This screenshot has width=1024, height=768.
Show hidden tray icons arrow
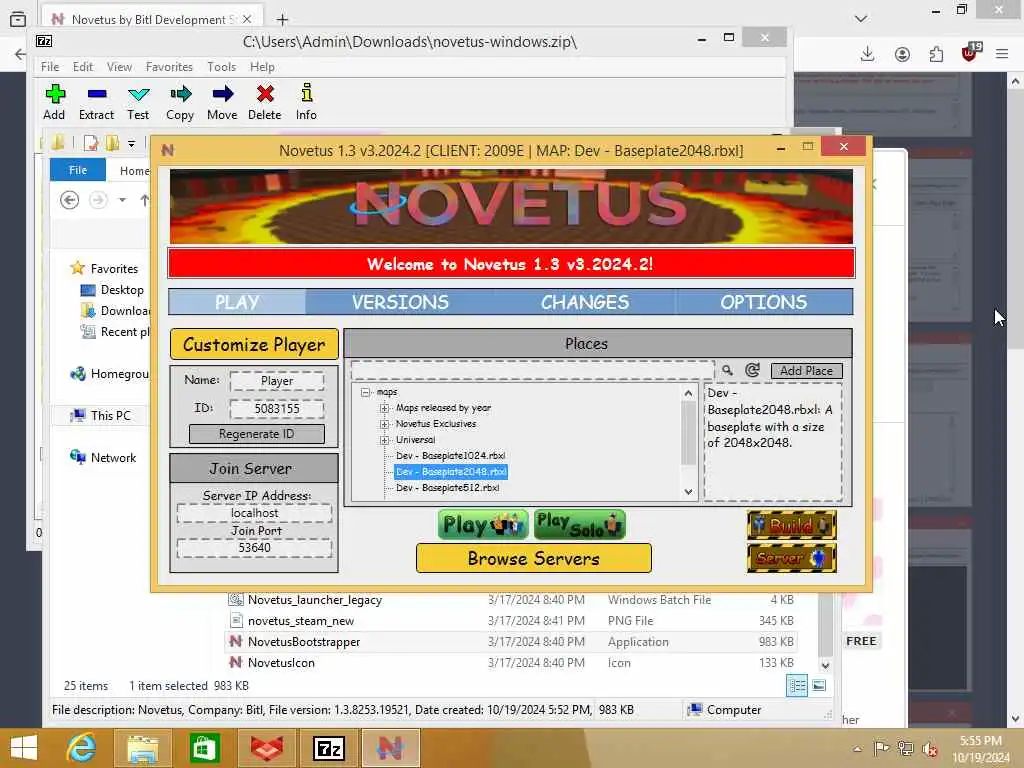point(857,749)
